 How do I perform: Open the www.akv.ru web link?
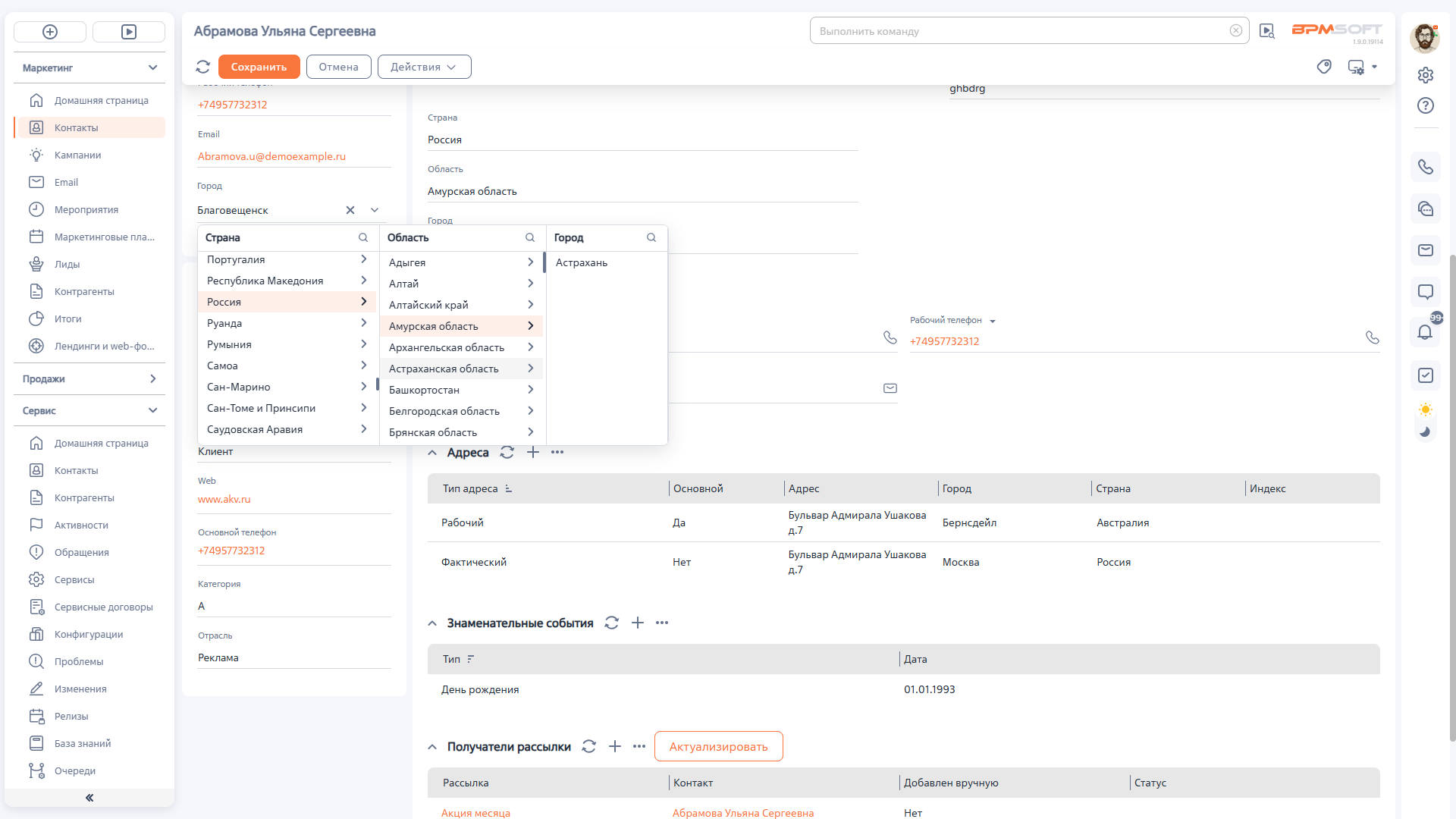(x=224, y=499)
